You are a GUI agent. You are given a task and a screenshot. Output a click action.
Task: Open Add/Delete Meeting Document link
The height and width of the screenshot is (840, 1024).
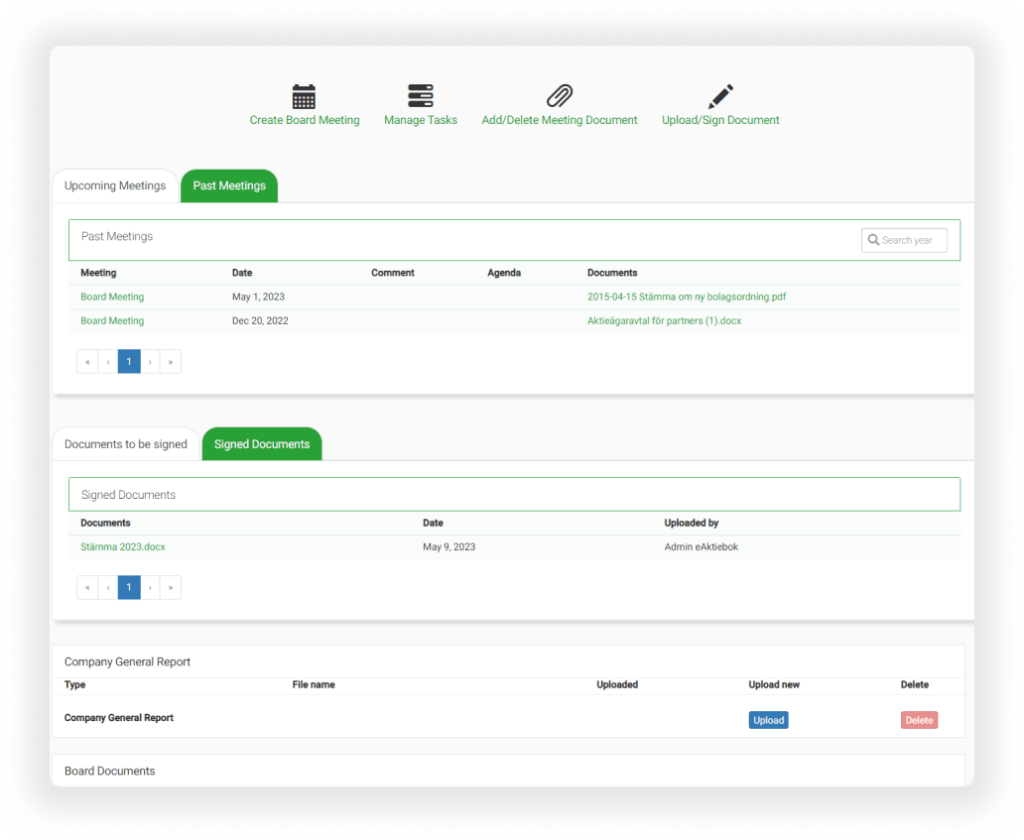[x=560, y=120]
